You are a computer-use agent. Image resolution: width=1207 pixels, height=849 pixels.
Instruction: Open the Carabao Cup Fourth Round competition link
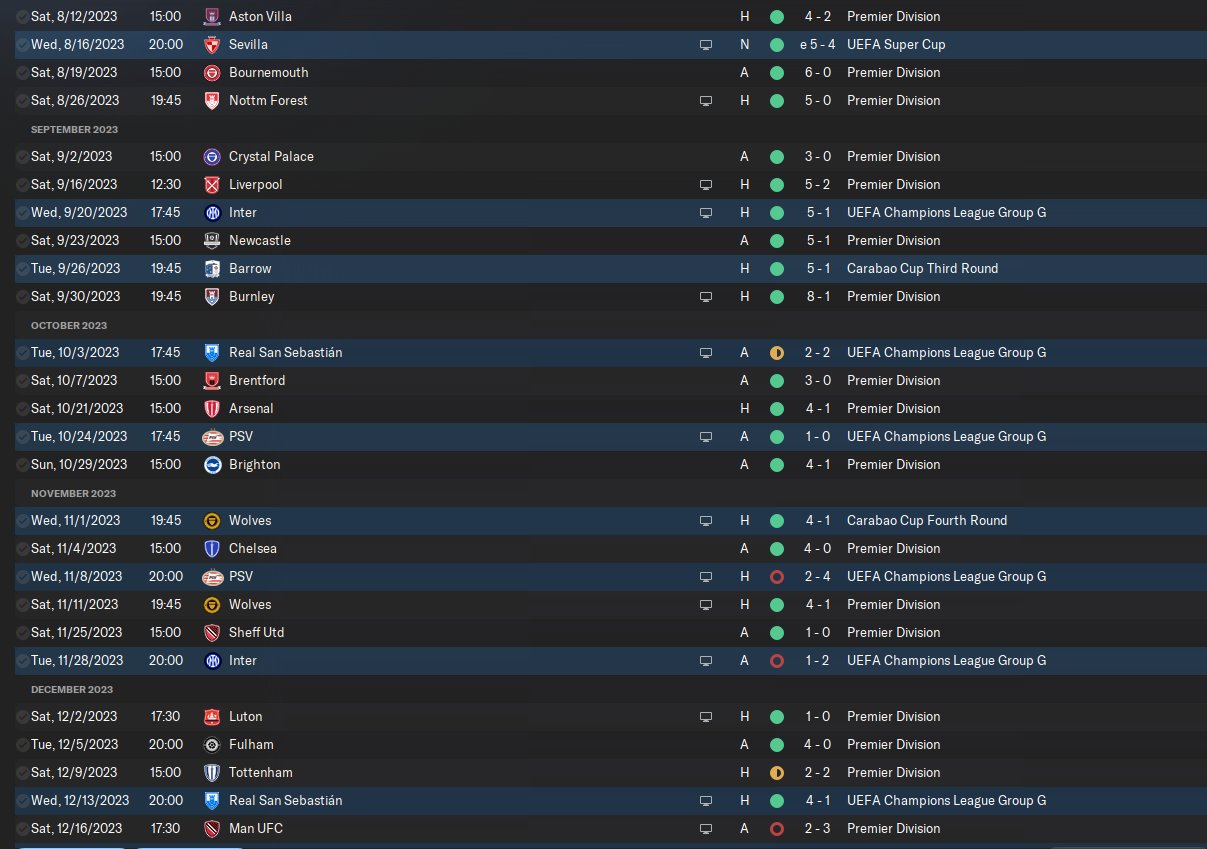point(926,521)
